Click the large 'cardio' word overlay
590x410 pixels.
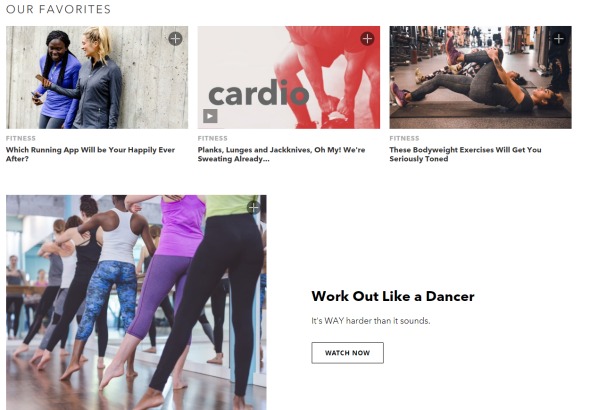pyautogui.click(x=259, y=92)
